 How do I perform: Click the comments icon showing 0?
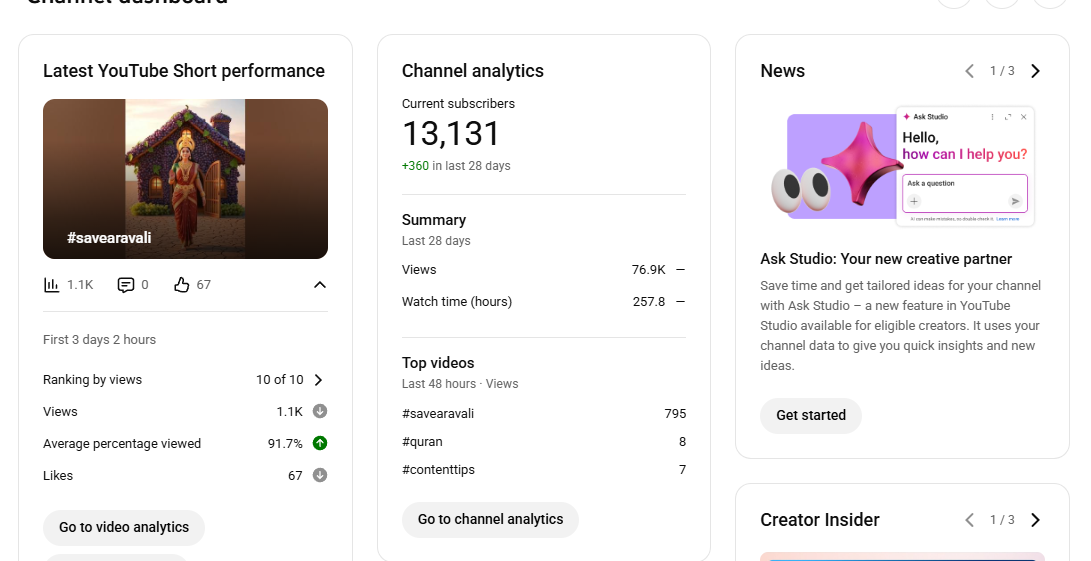pos(126,285)
